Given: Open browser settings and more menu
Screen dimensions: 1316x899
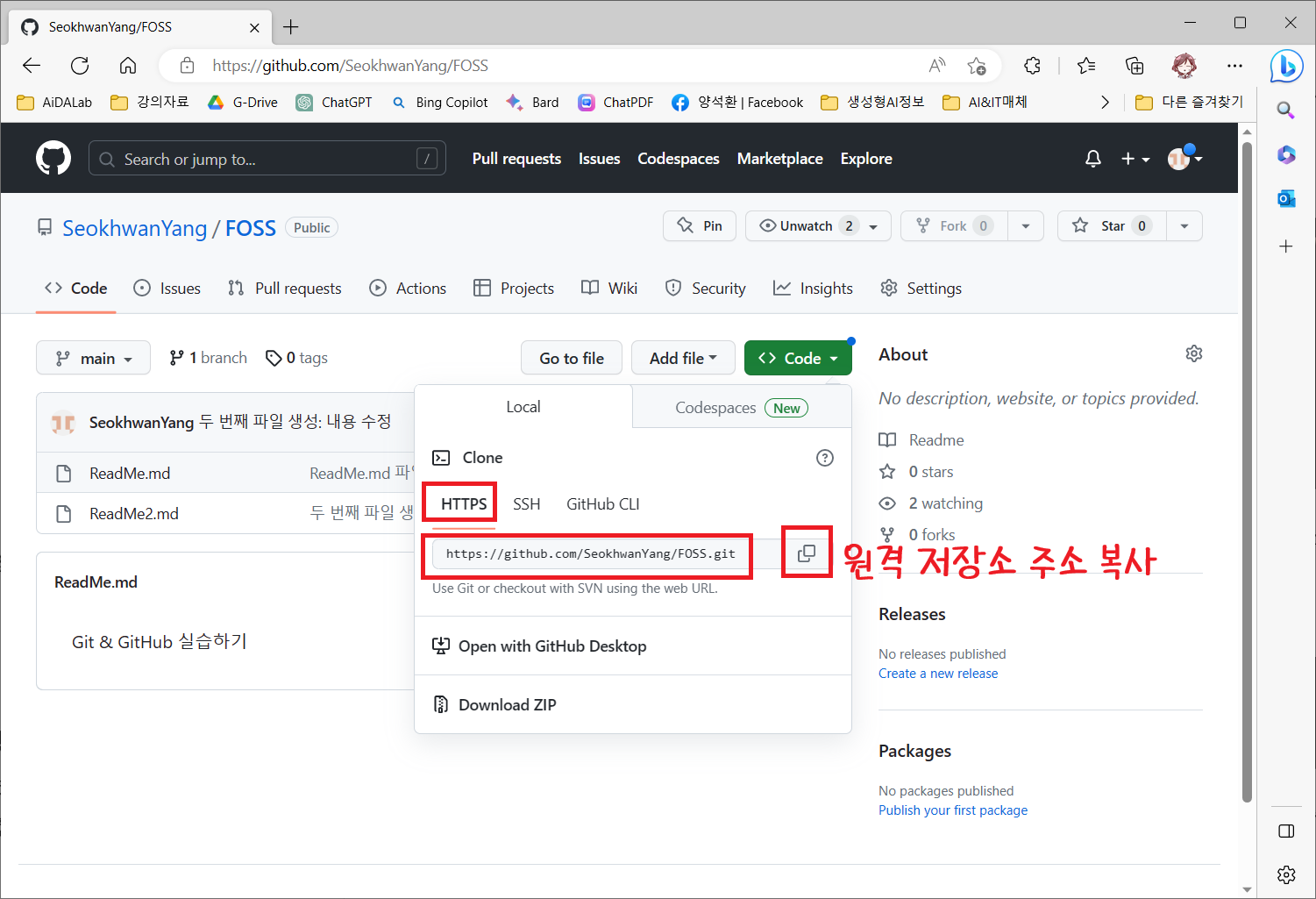Looking at the screenshot, I should 1234,66.
